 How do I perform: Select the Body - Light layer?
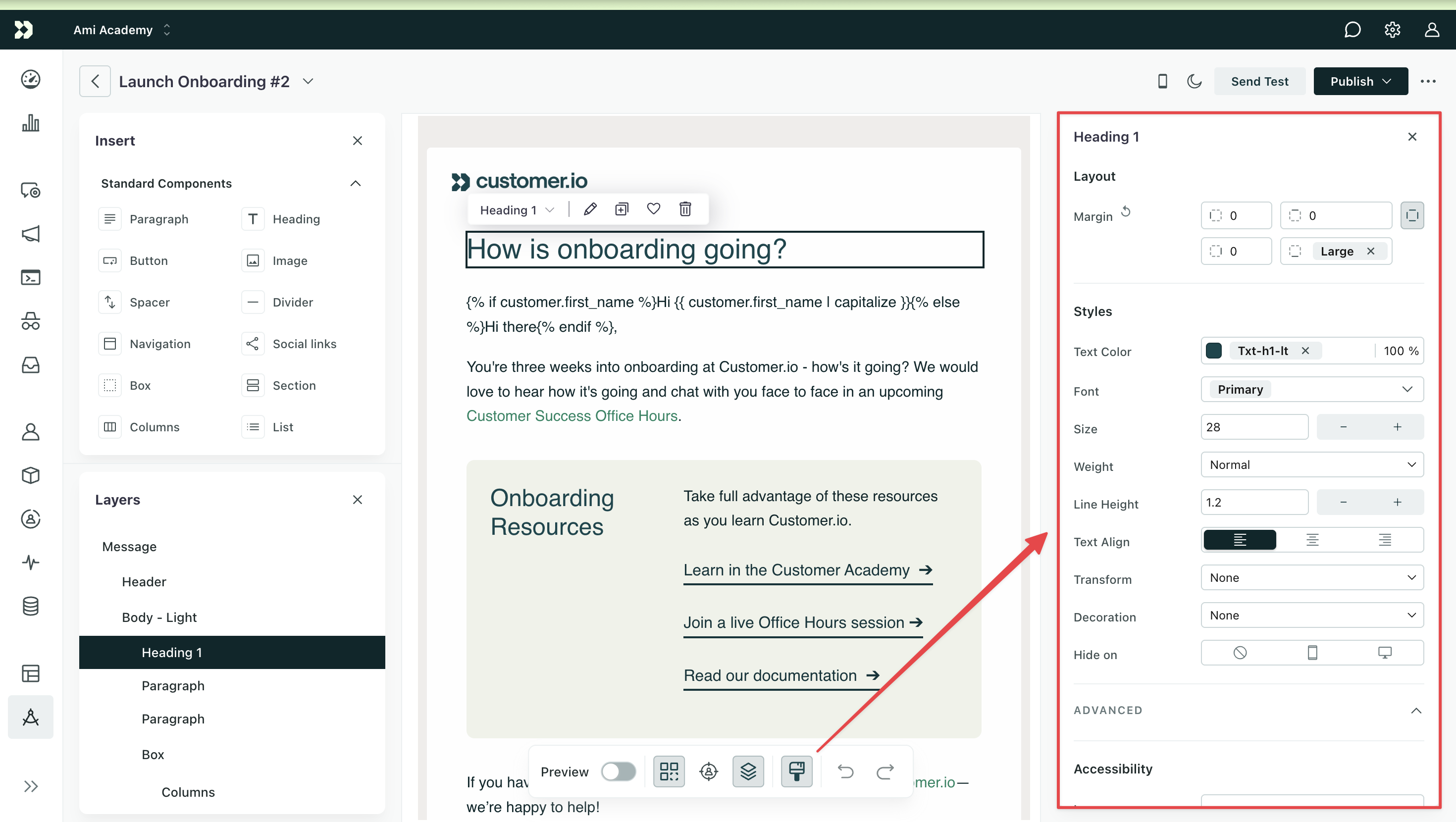[159, 617]
